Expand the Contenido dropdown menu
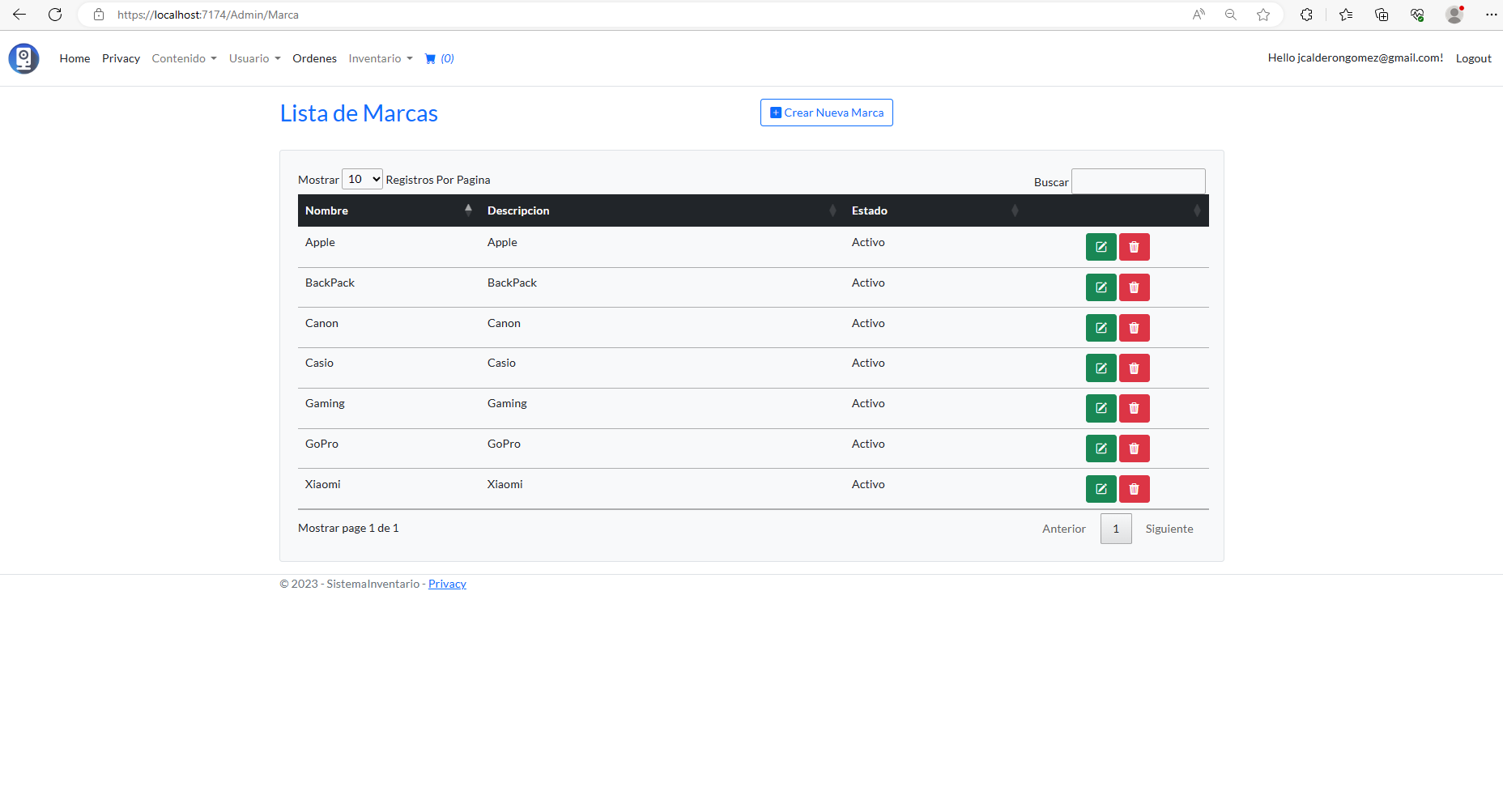This screenshot has width=1503, height=812. [x=184, y=58]
